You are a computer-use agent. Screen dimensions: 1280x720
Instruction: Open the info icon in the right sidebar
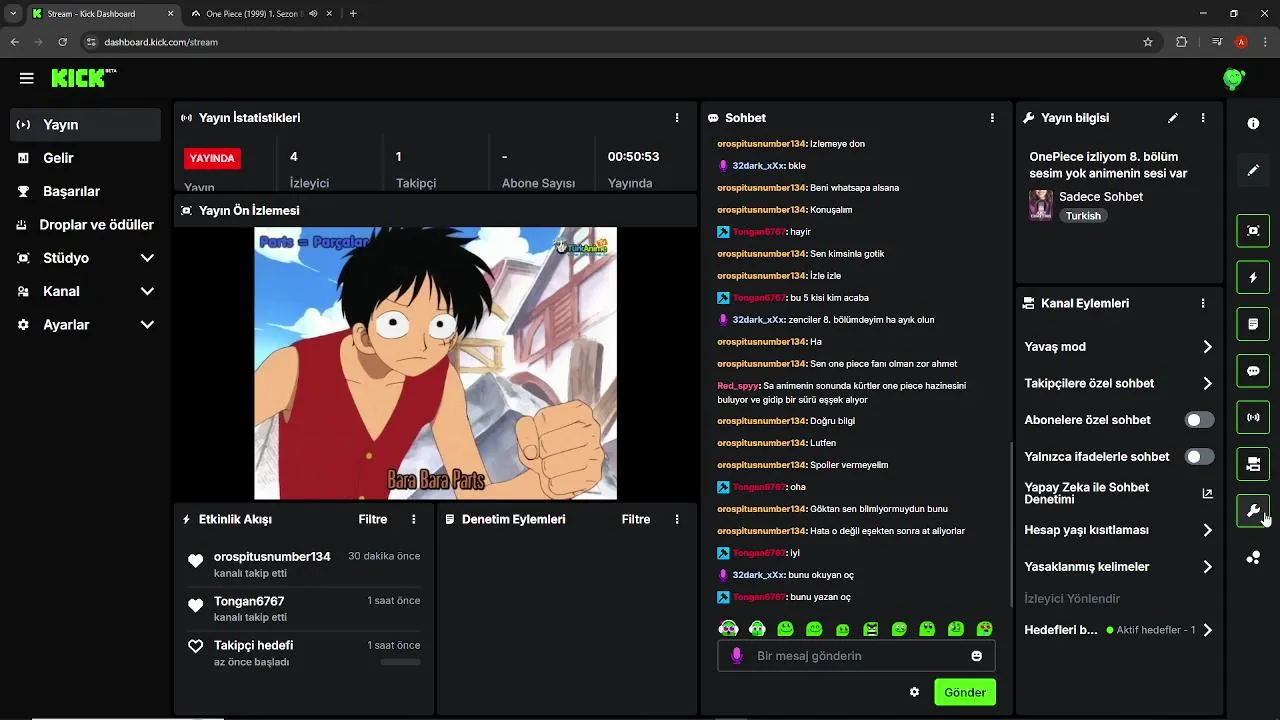coord(1253,123)
